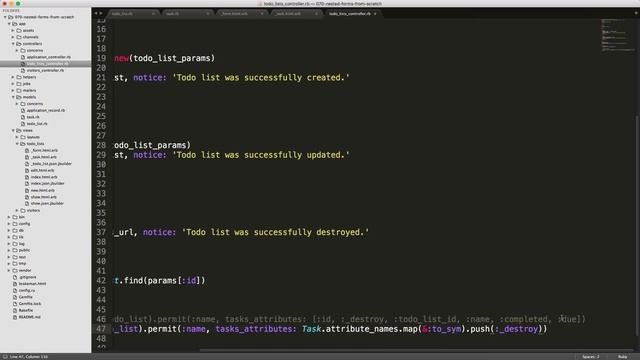Switch to the task.rb tab
The image size is (640, 360).
187,13
